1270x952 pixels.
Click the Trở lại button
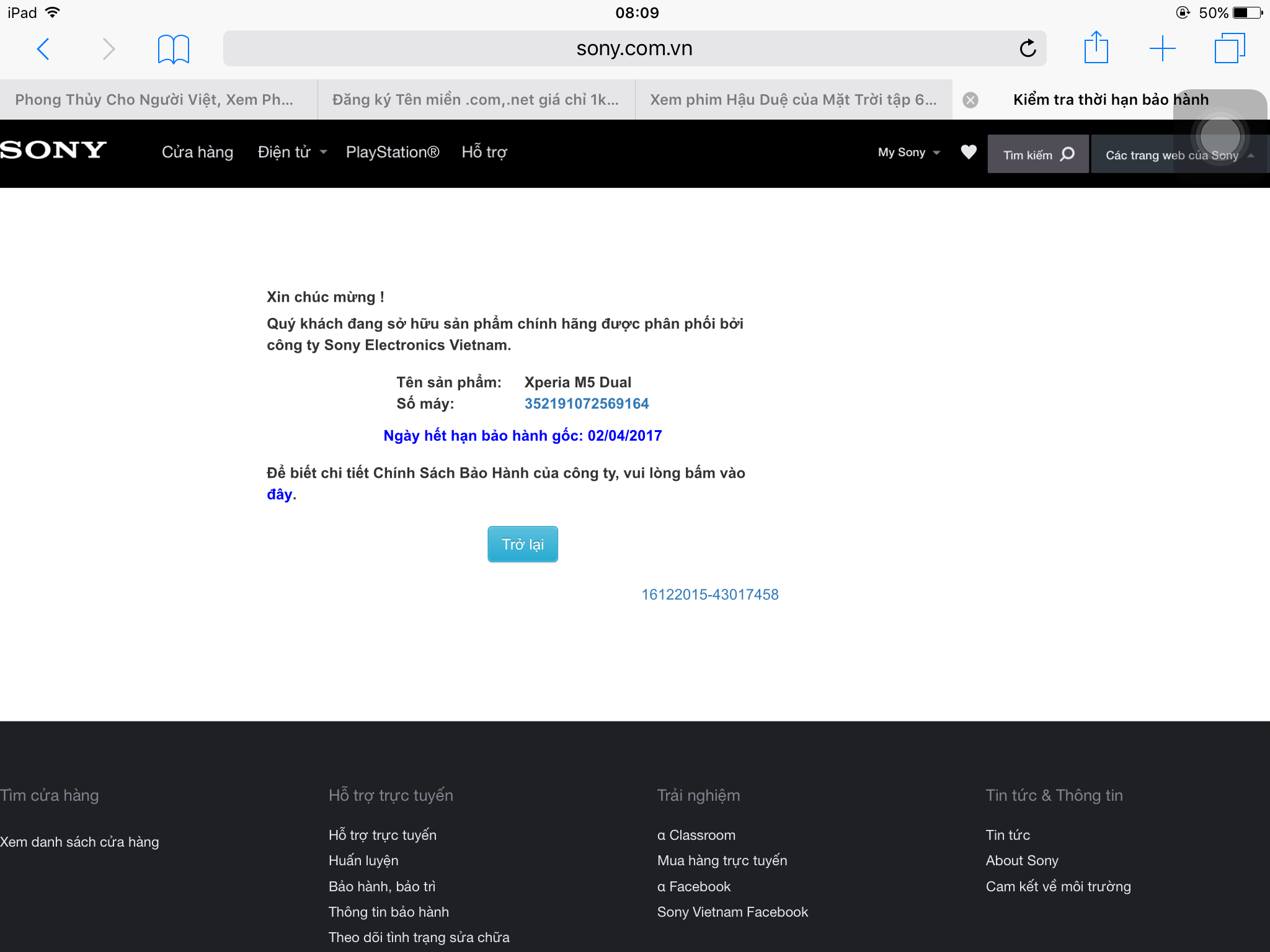point(523,544)
